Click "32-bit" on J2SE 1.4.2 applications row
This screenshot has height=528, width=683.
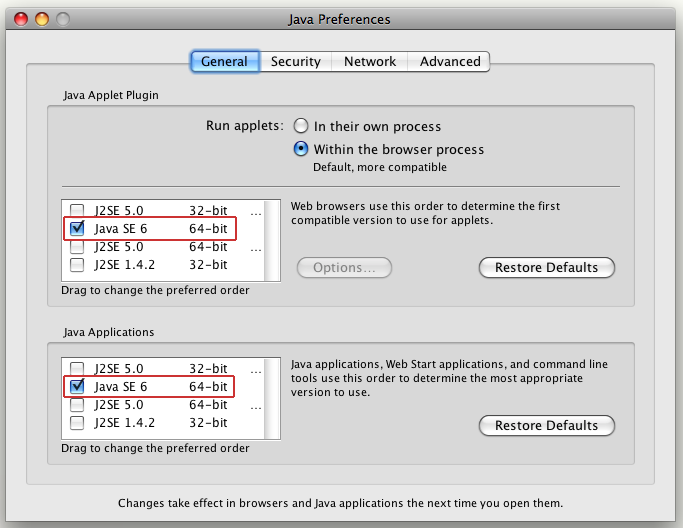[208, 423]
